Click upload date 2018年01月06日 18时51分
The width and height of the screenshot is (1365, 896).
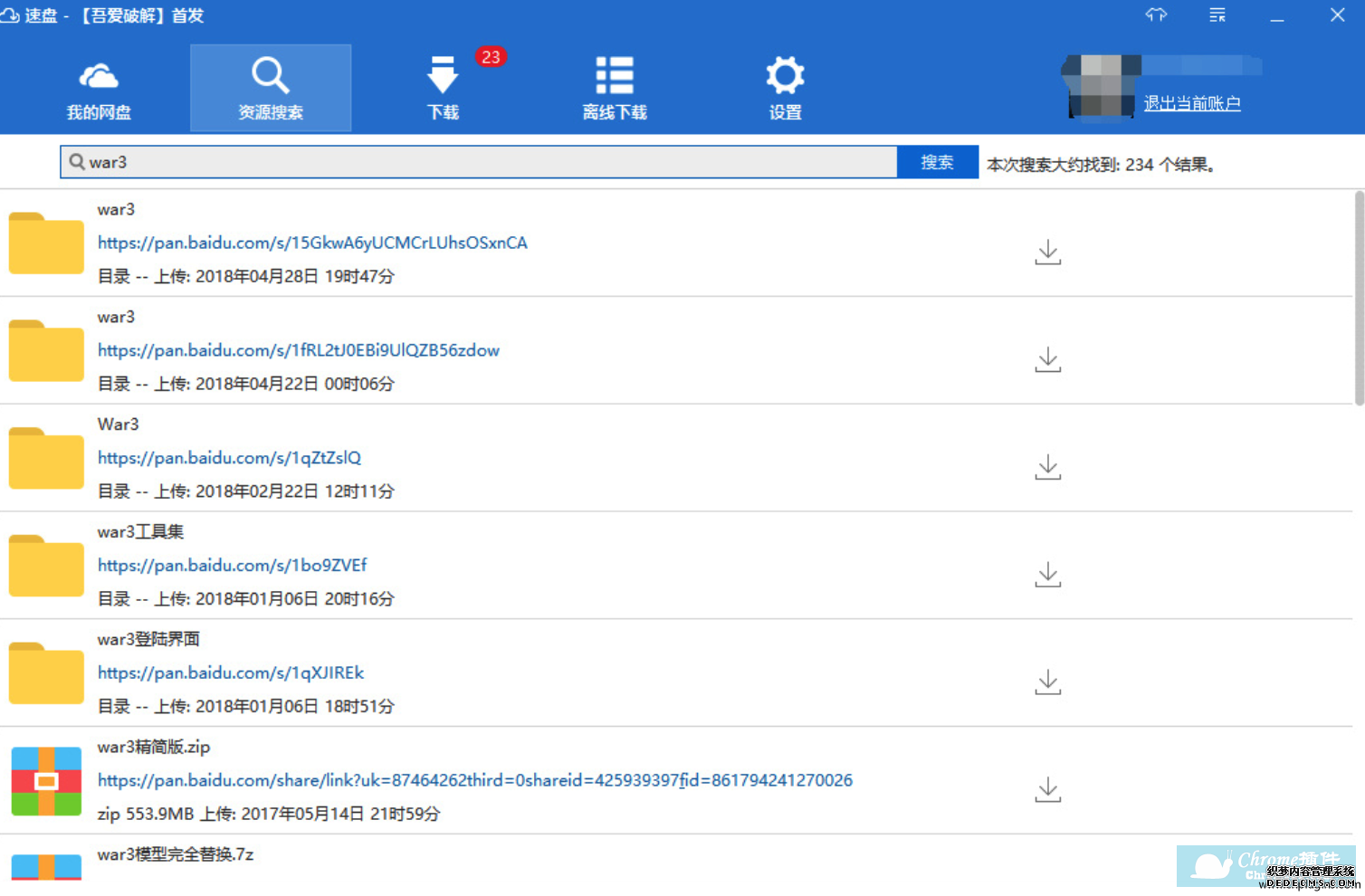(x=295, y=707)
